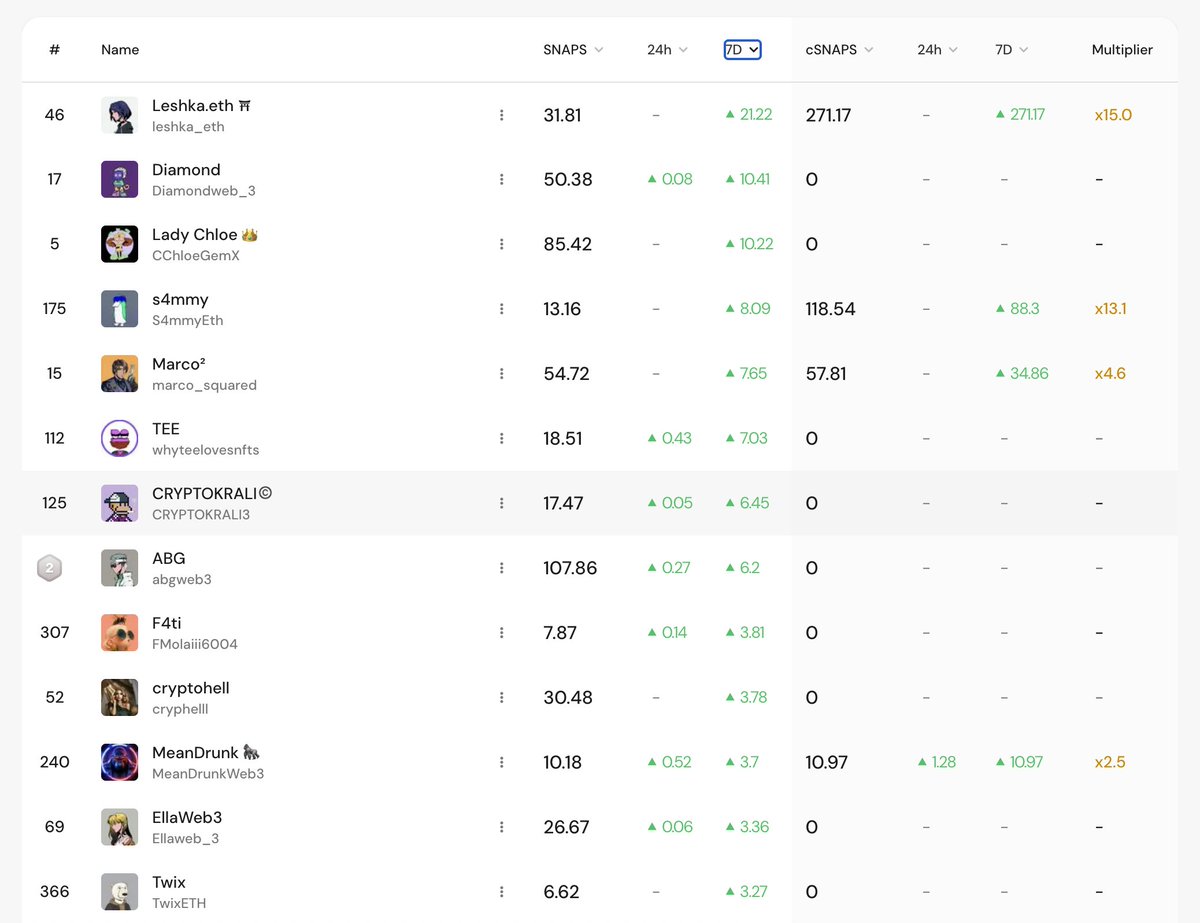The height and width of the screenshot is (923, 1200).
Task: Click EllaWeb3's avatar image
Action: click(x=120, y=827)
